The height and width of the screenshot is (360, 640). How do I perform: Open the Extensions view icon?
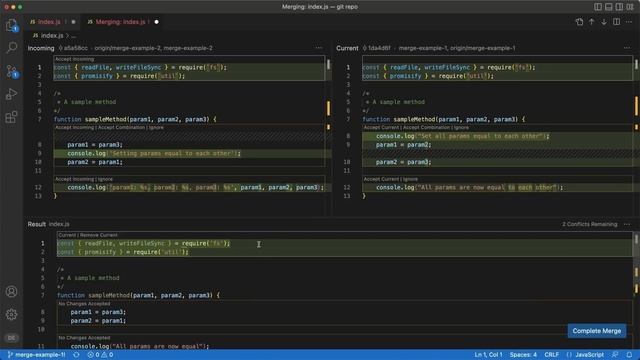tap(11, 118)
